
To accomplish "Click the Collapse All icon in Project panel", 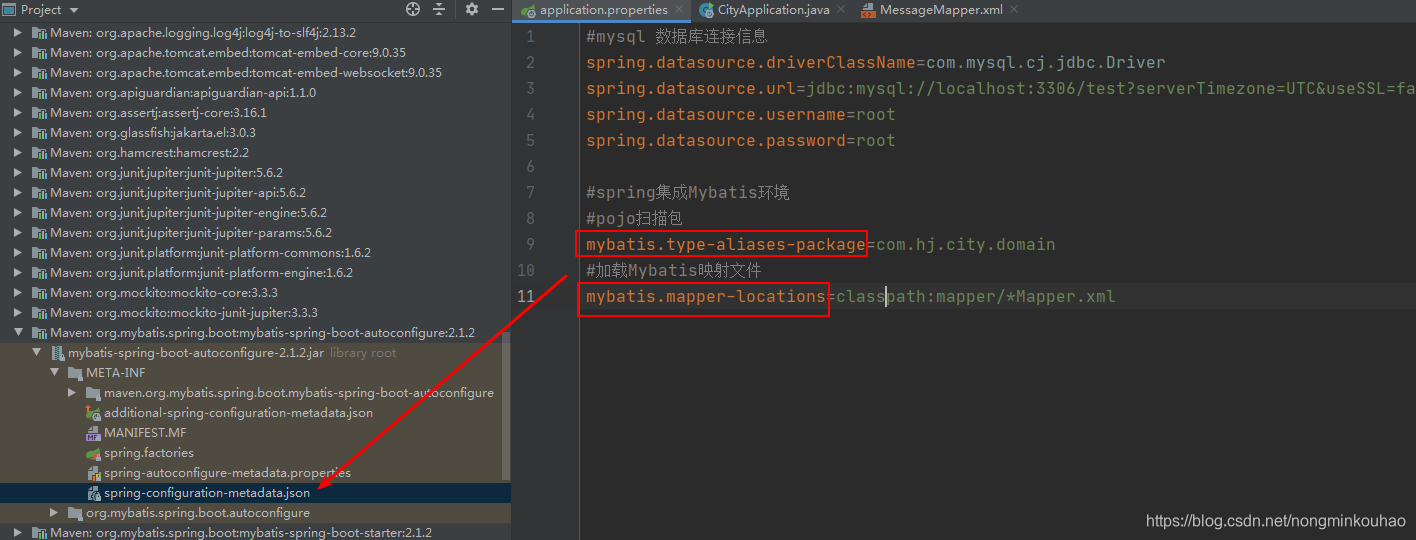I will [439, 9].
